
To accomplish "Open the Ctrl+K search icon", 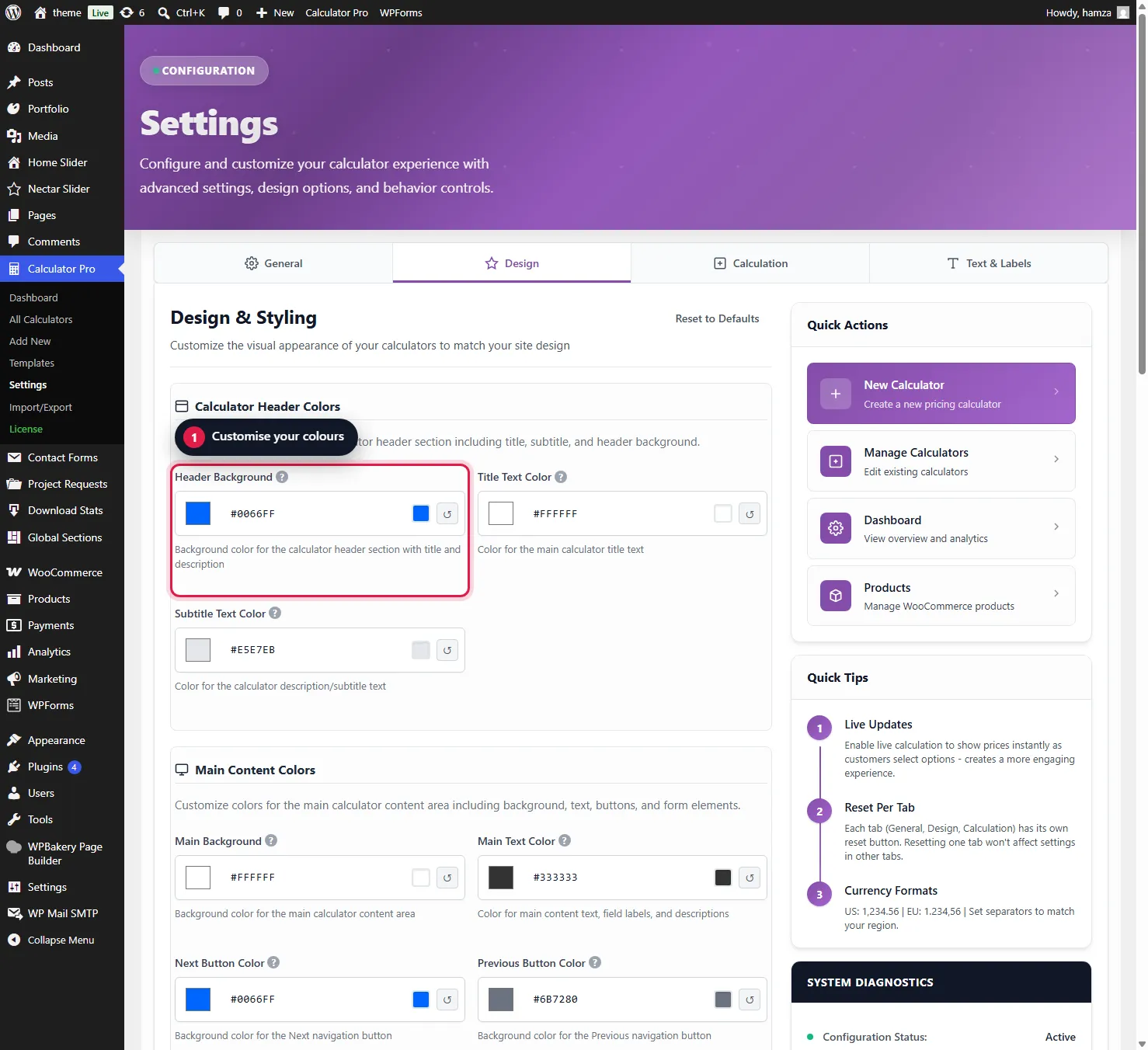I will tap(164, 12).
